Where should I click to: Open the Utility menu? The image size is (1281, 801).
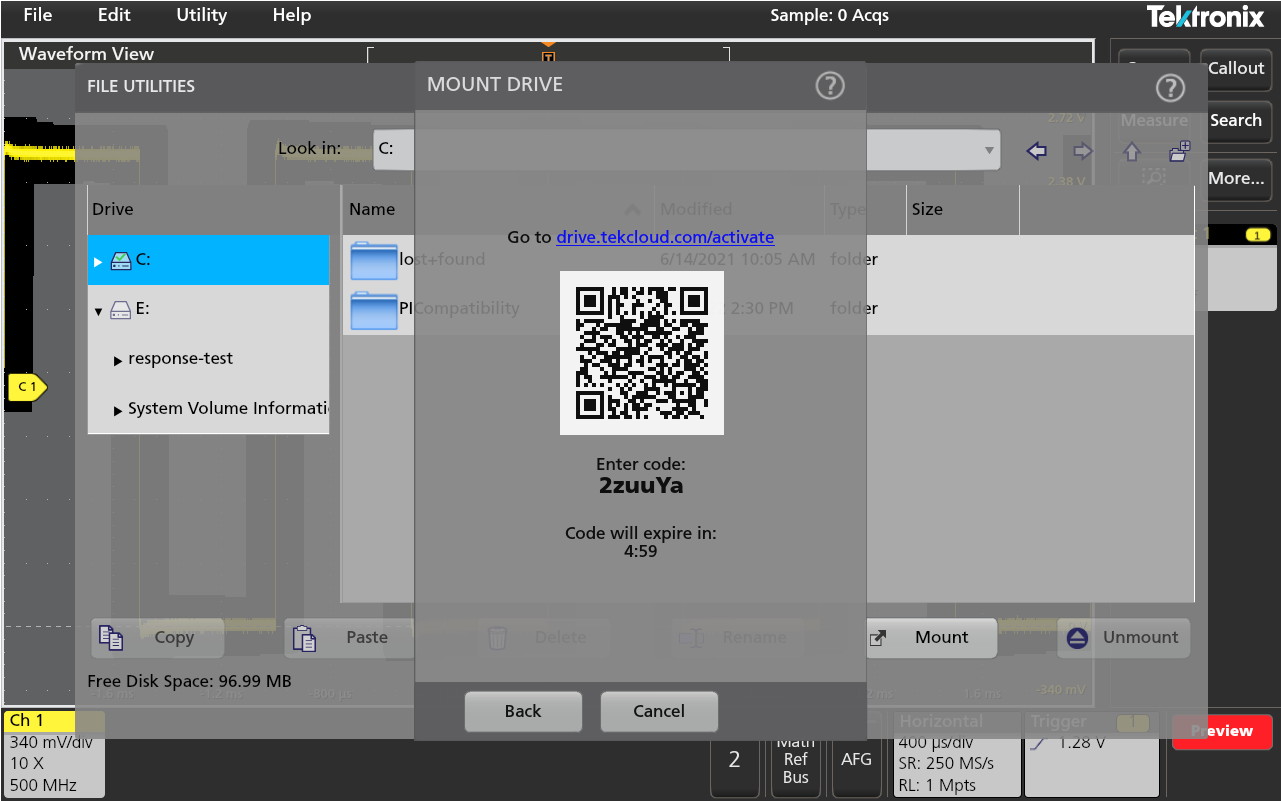[201, 15]
